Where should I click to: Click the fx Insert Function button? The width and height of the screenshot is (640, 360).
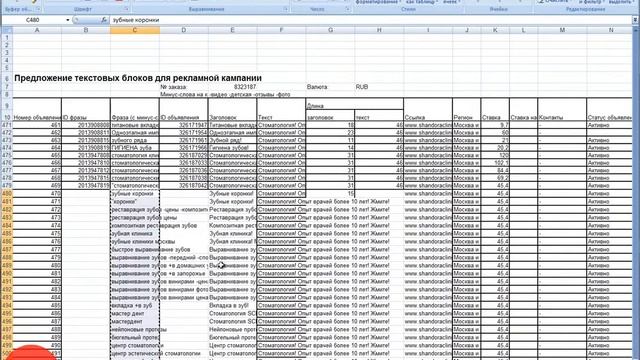pyautogui.click(x=104, y=20)
